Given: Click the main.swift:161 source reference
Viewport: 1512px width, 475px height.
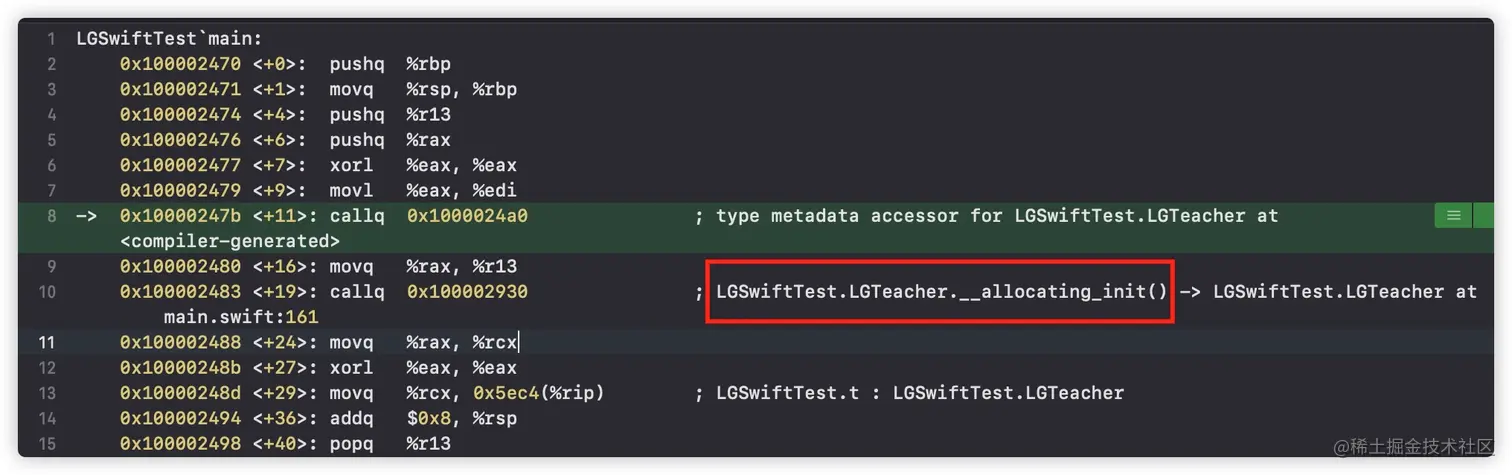Looking at the screenshot, I should [241, 317].
